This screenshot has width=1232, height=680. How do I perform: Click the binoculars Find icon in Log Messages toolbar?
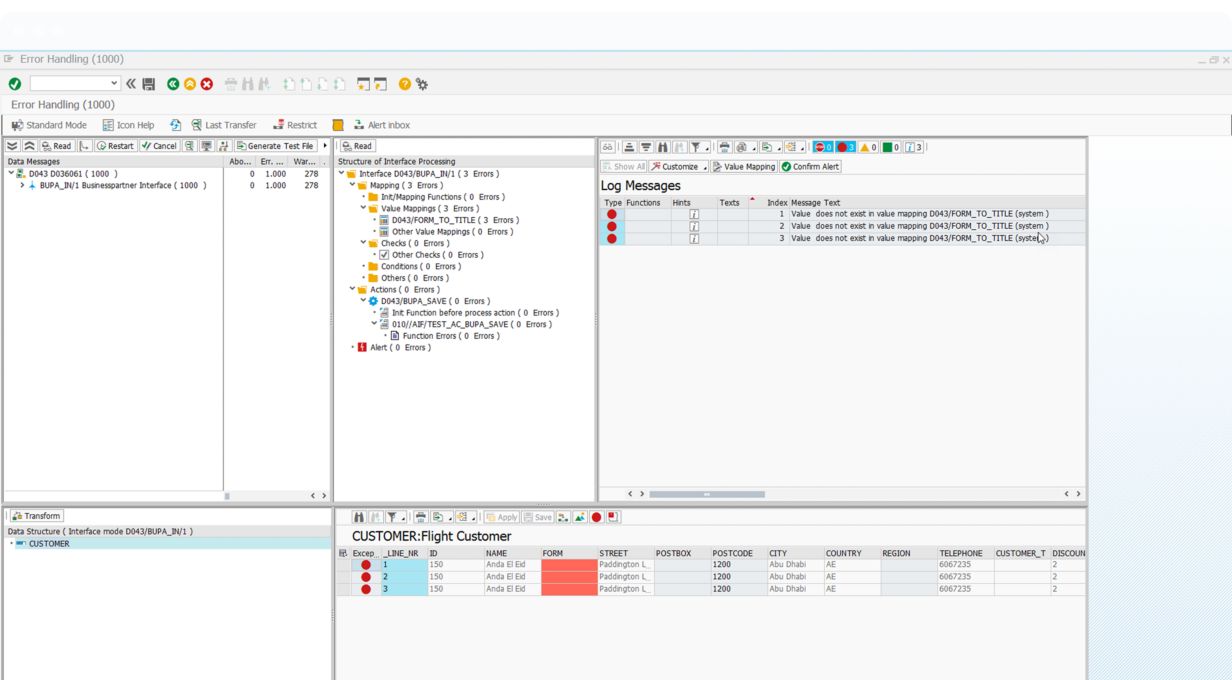(663, 147)
